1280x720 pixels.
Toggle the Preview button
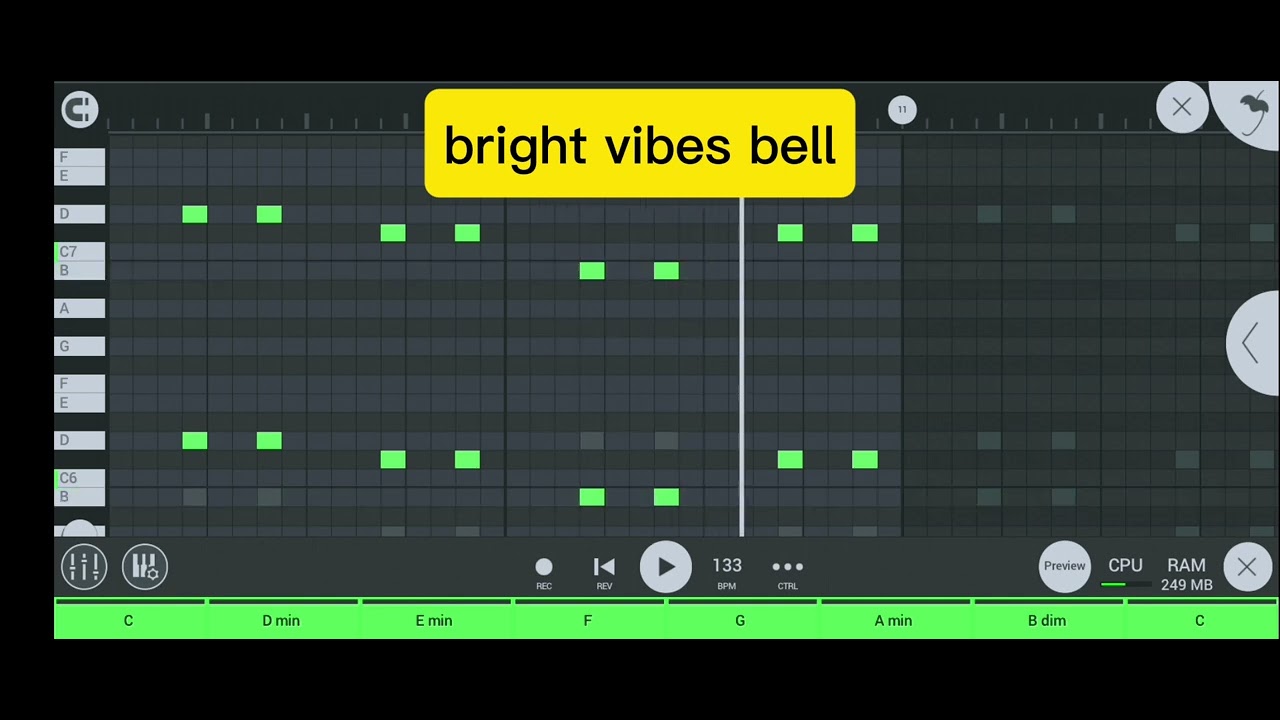(x=1064, y=566)
